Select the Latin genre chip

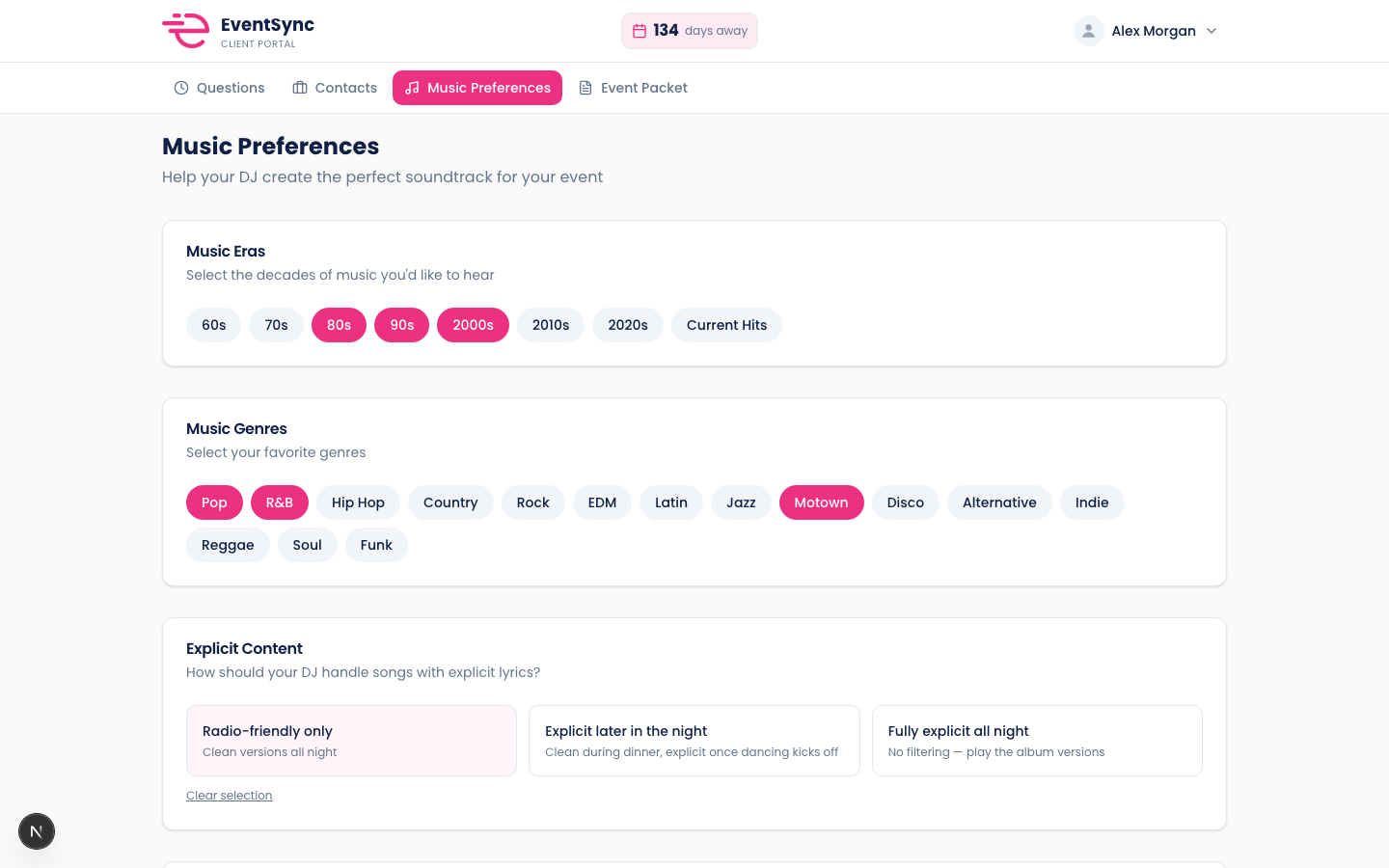pos(671,502)
